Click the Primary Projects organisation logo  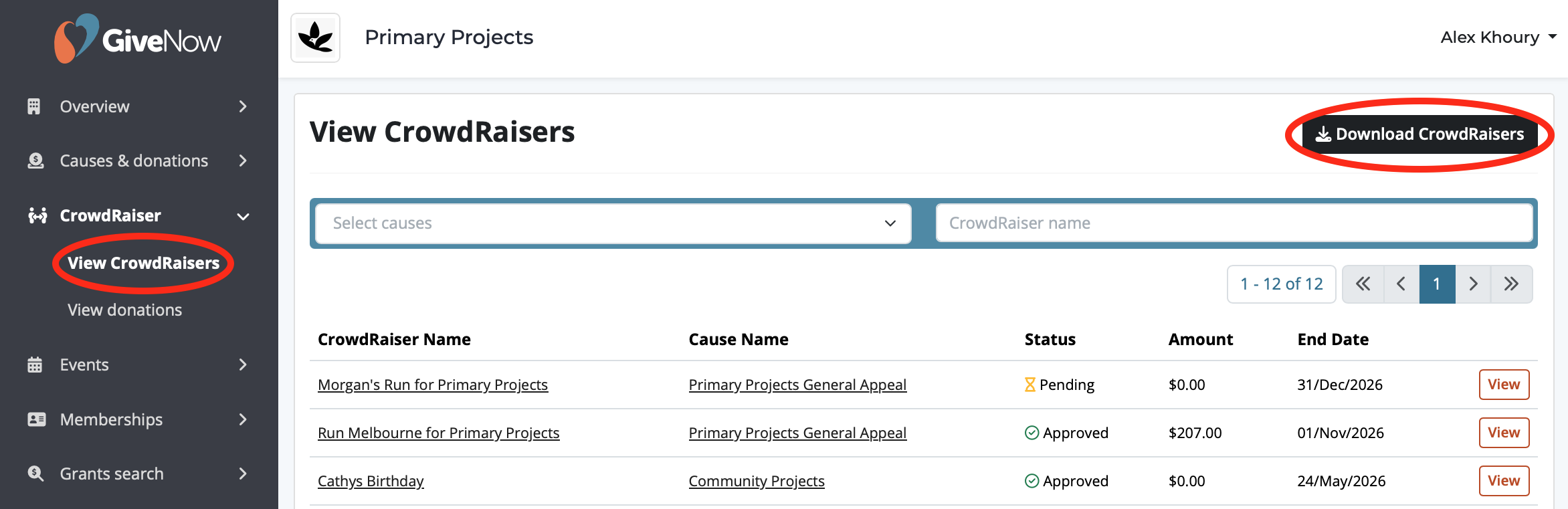316,37
